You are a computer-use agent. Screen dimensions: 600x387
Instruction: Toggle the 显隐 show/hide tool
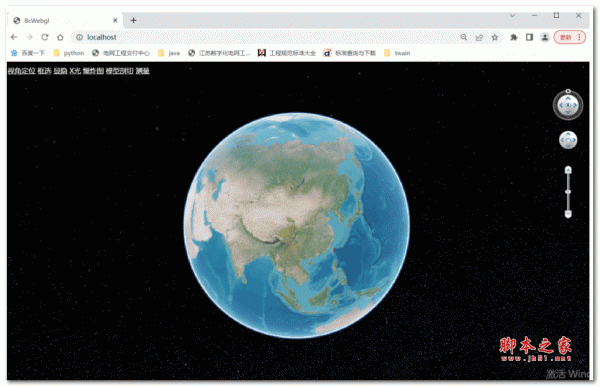coord(60,71)
